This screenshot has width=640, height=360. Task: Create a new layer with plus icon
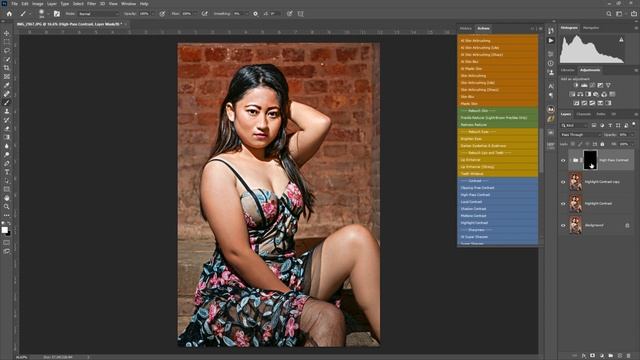(620, 356)
